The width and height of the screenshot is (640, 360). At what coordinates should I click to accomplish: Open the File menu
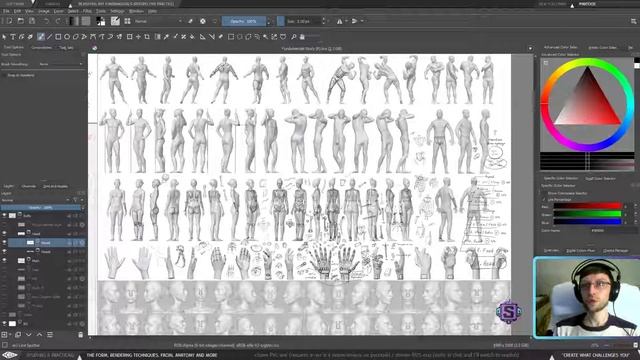coord(6,11)
